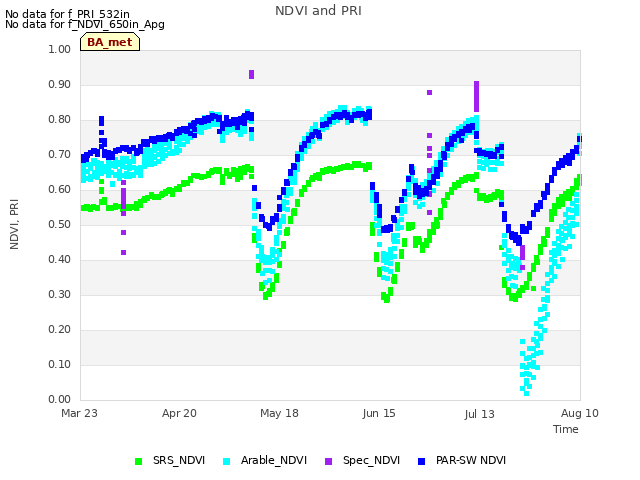The height and width of the screenshot is (480, 640).
Task: Click the 0.10 y-axis tick label
Action: coord(60,364)
